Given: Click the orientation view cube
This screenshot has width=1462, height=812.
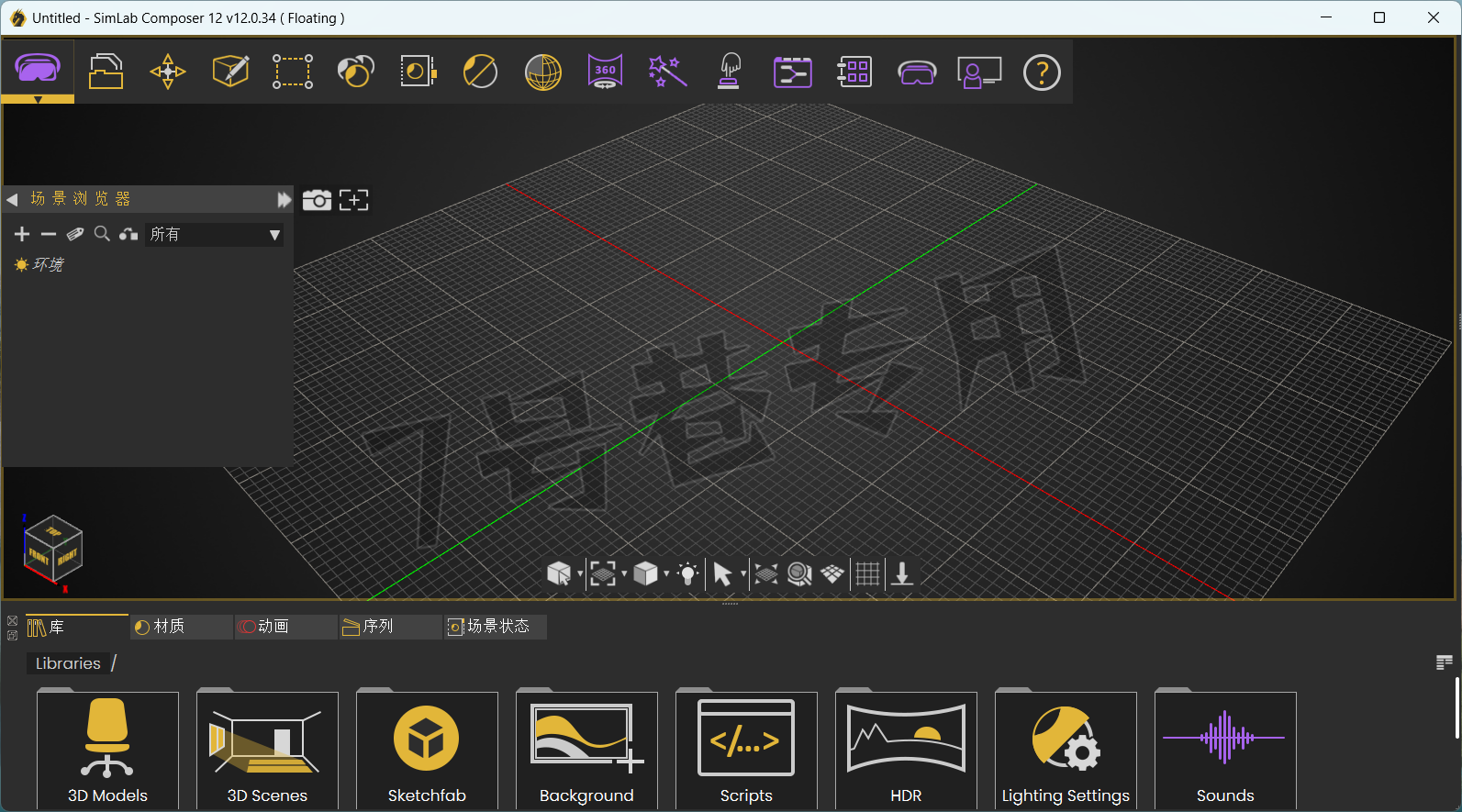Looking at the screenshot, I should pos(53,549).
